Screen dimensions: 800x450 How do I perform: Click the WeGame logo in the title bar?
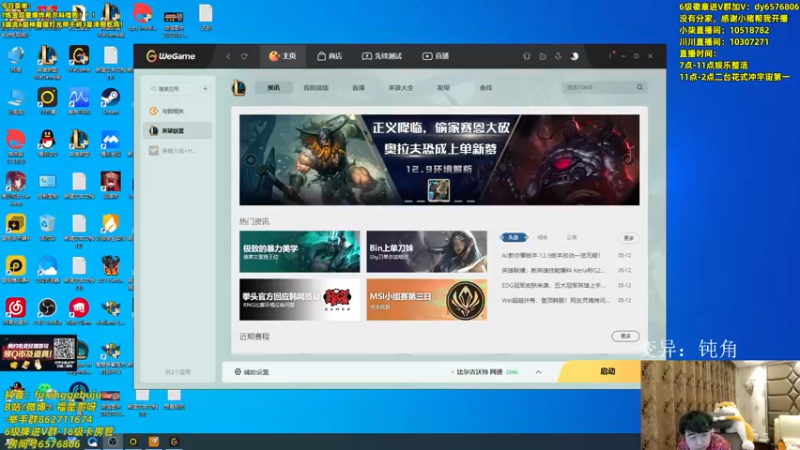pyautogui.click(x=171, y=56)
